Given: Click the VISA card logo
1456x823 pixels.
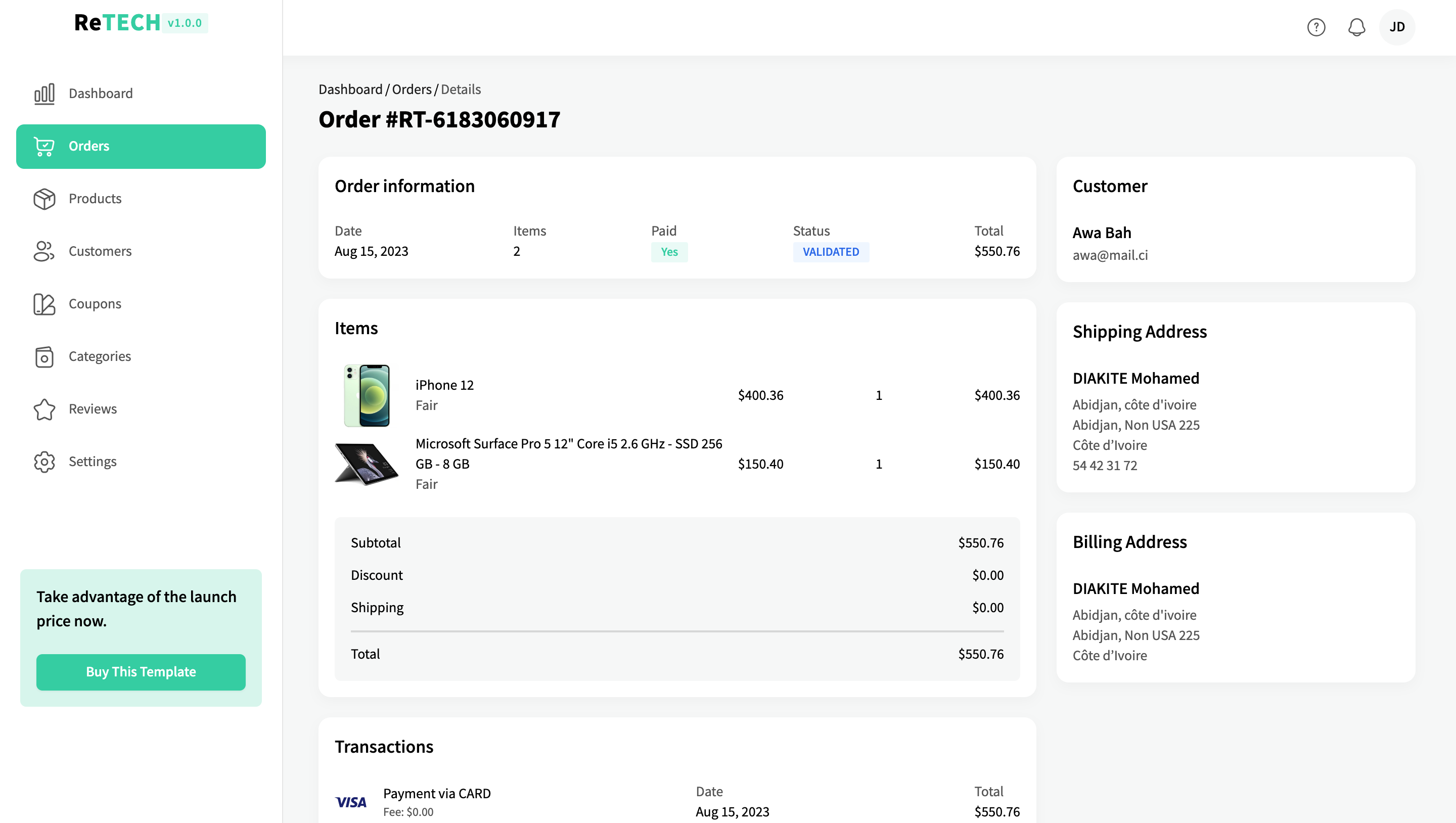Looking at the screenshot, I should click(x=350, y=802).
